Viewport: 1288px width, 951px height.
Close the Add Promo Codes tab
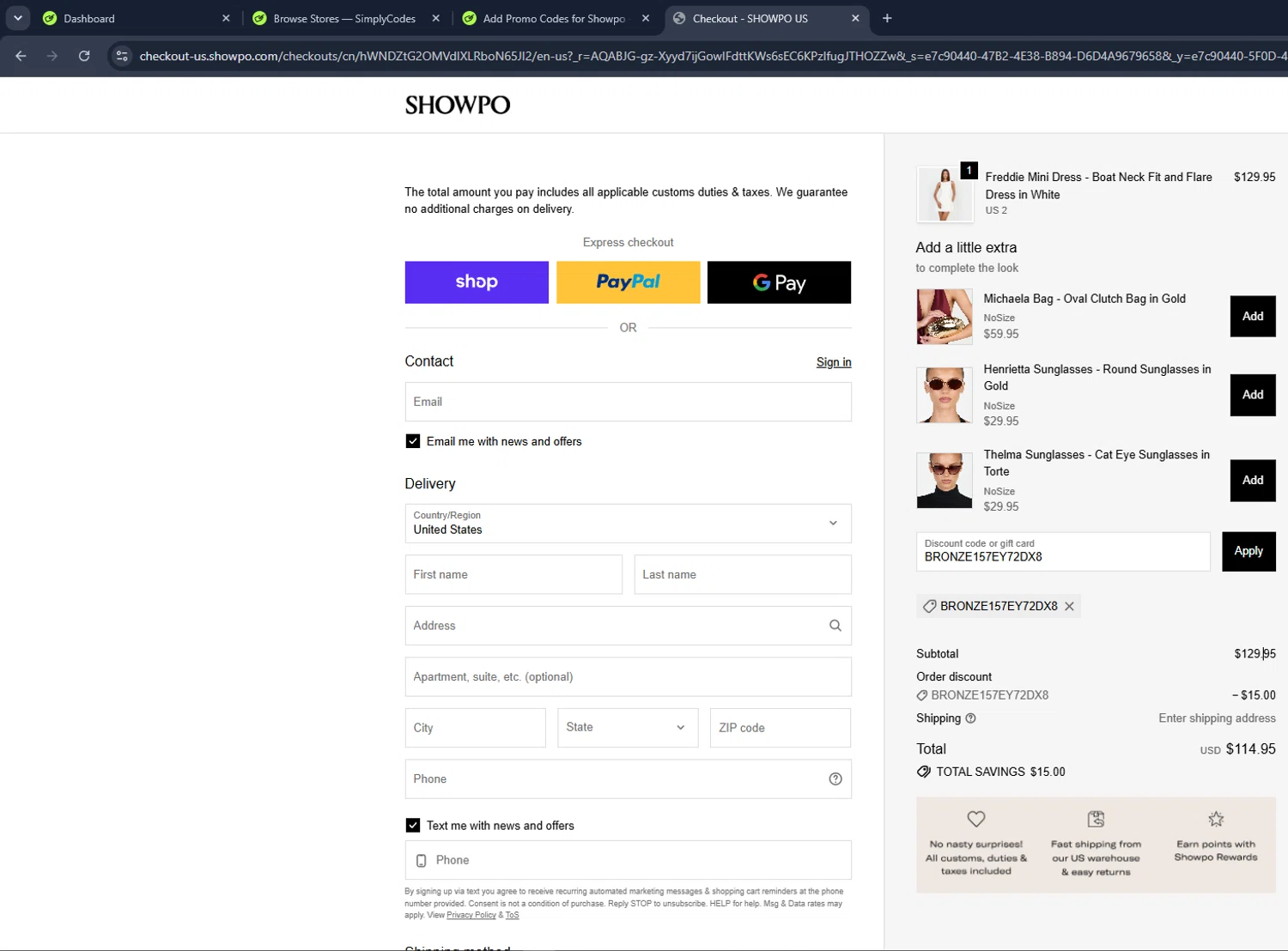646,18
